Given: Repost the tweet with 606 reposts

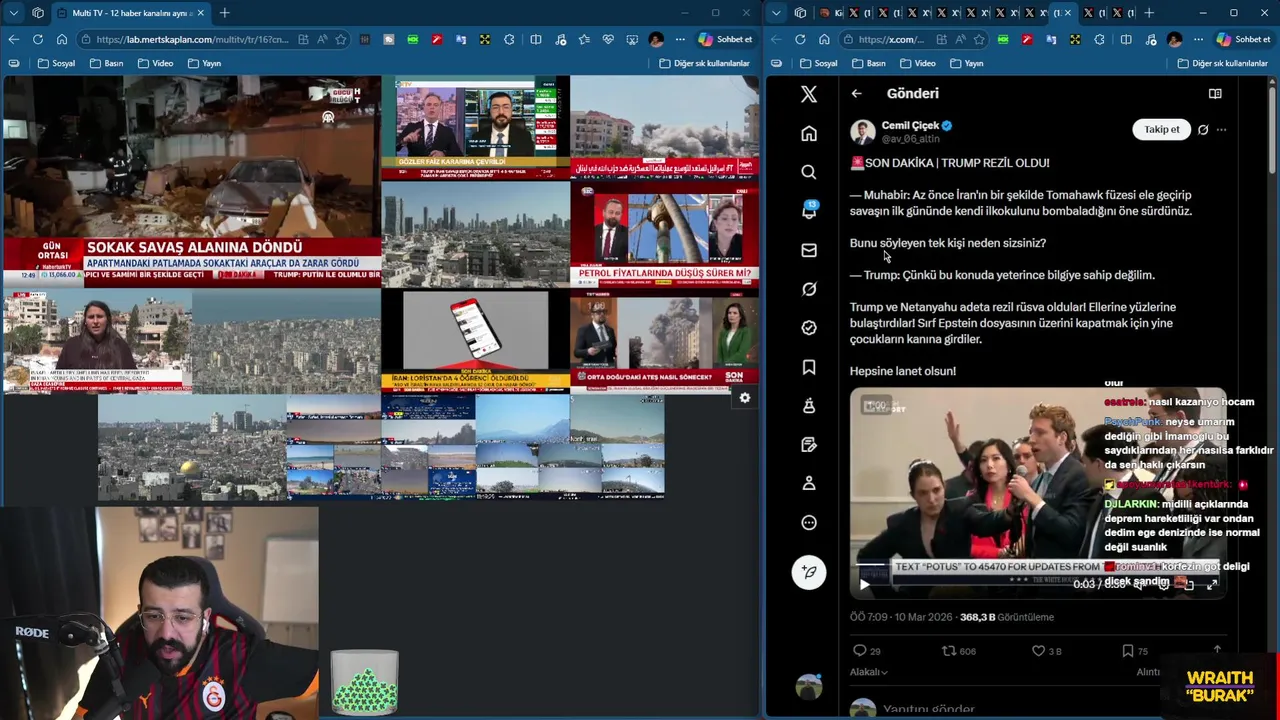Looking at the screenshot, I should [949, 651].
